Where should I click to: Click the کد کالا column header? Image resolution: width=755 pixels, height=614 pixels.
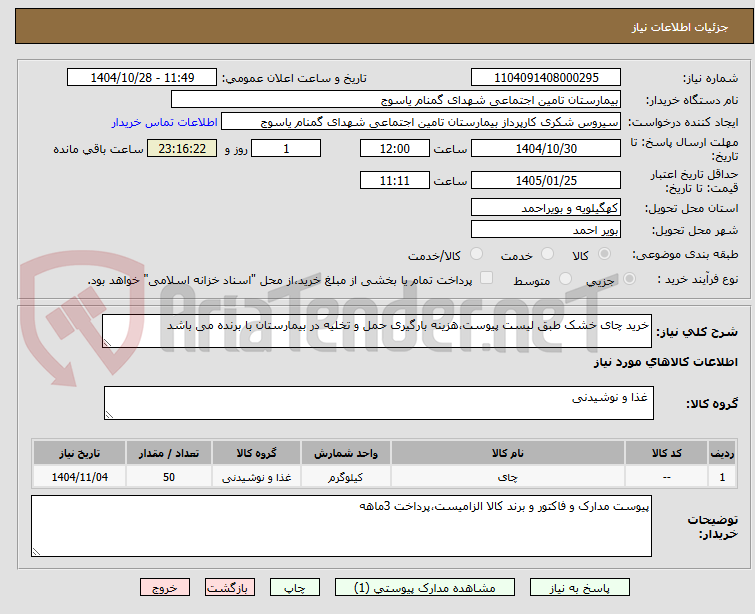[x=666, y=453]
